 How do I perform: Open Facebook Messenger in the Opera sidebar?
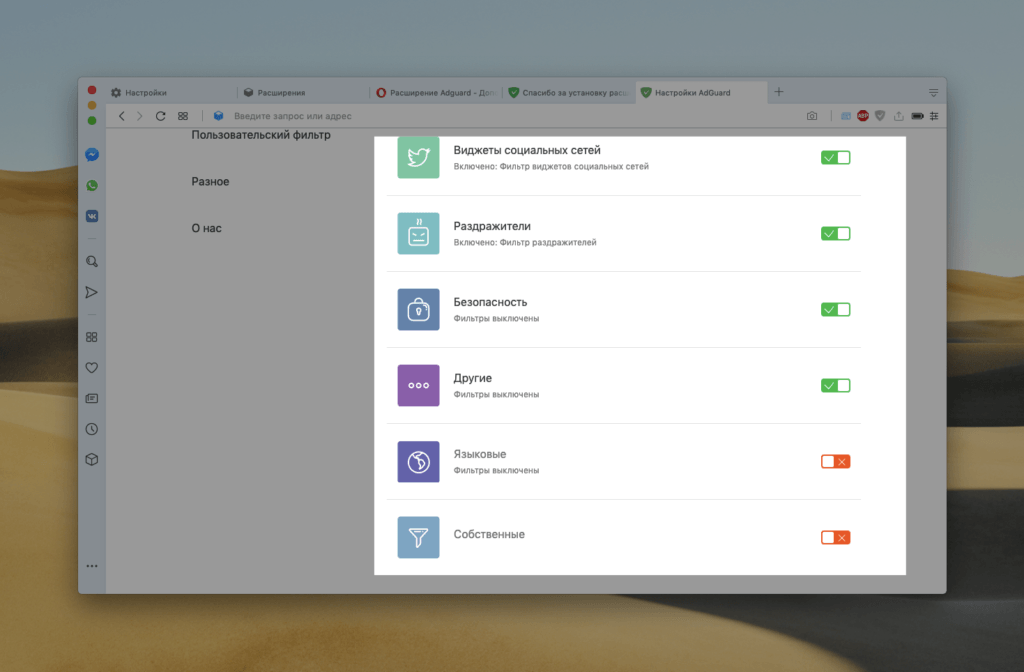click(x=92, y=155)
